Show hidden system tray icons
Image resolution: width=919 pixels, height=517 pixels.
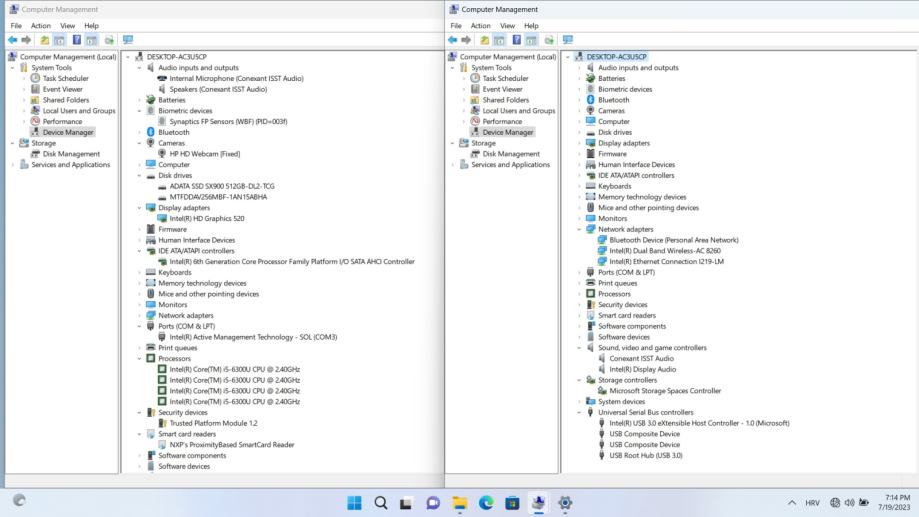[792, 503]
